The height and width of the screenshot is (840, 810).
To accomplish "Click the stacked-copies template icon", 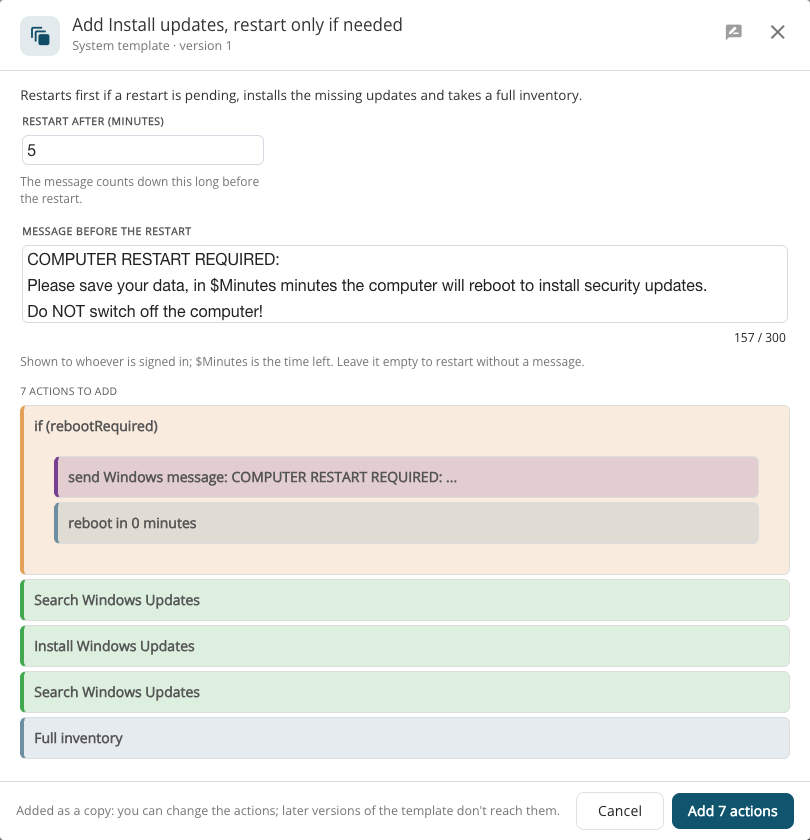I will [40, 36].
